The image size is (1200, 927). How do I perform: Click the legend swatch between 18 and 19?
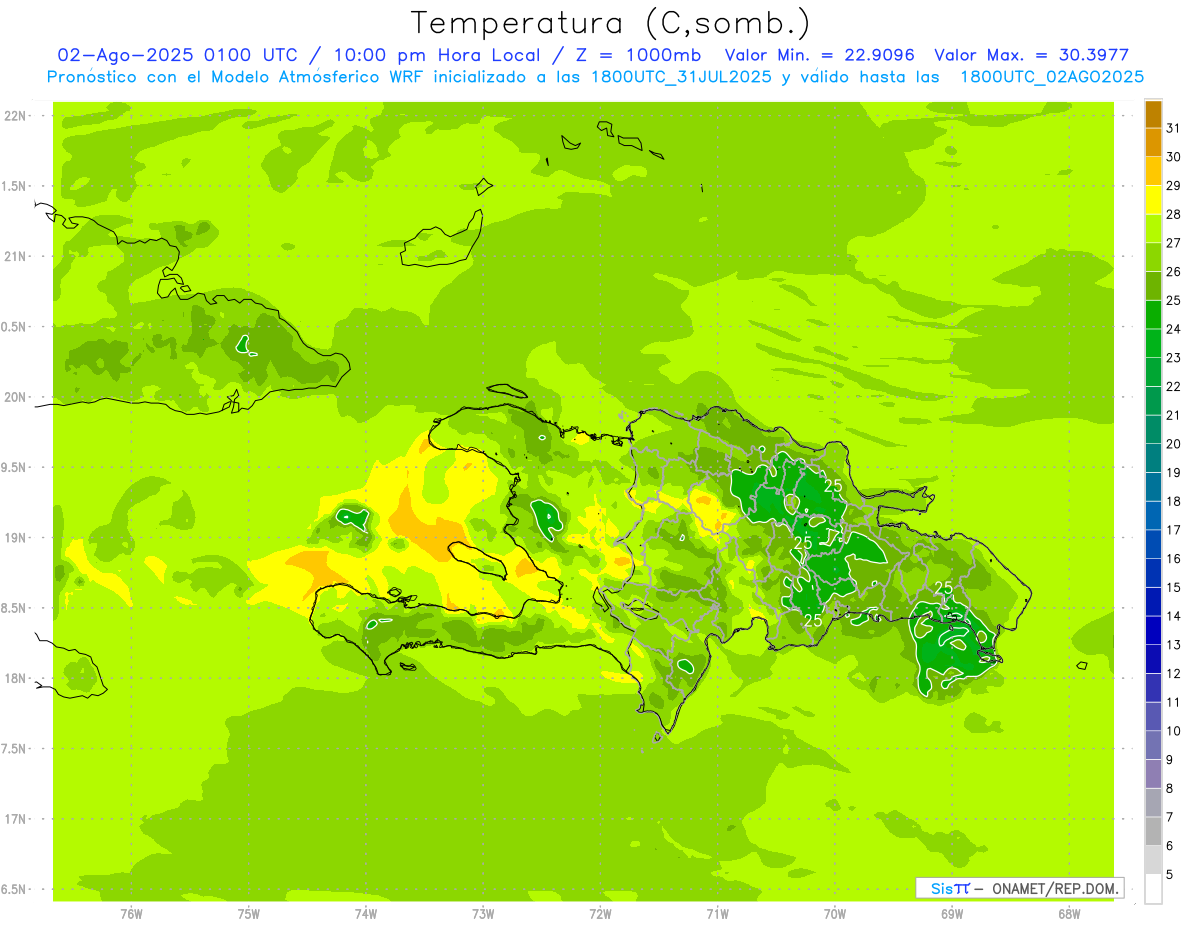click(x=1153, y=487)
